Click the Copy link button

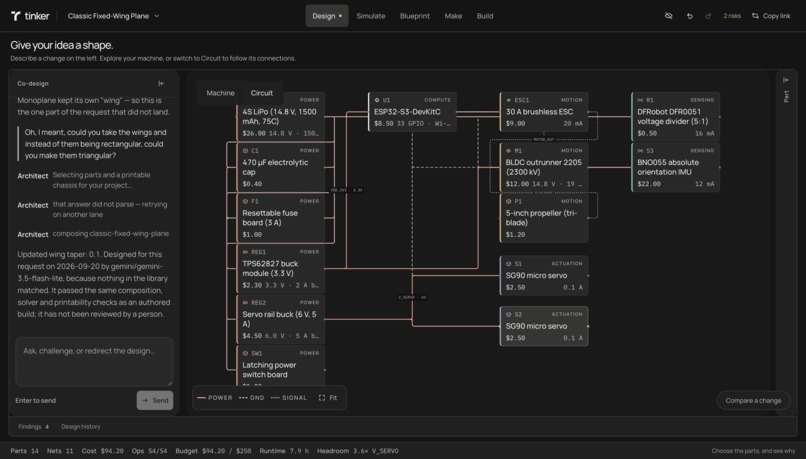(x=771, y=16)
